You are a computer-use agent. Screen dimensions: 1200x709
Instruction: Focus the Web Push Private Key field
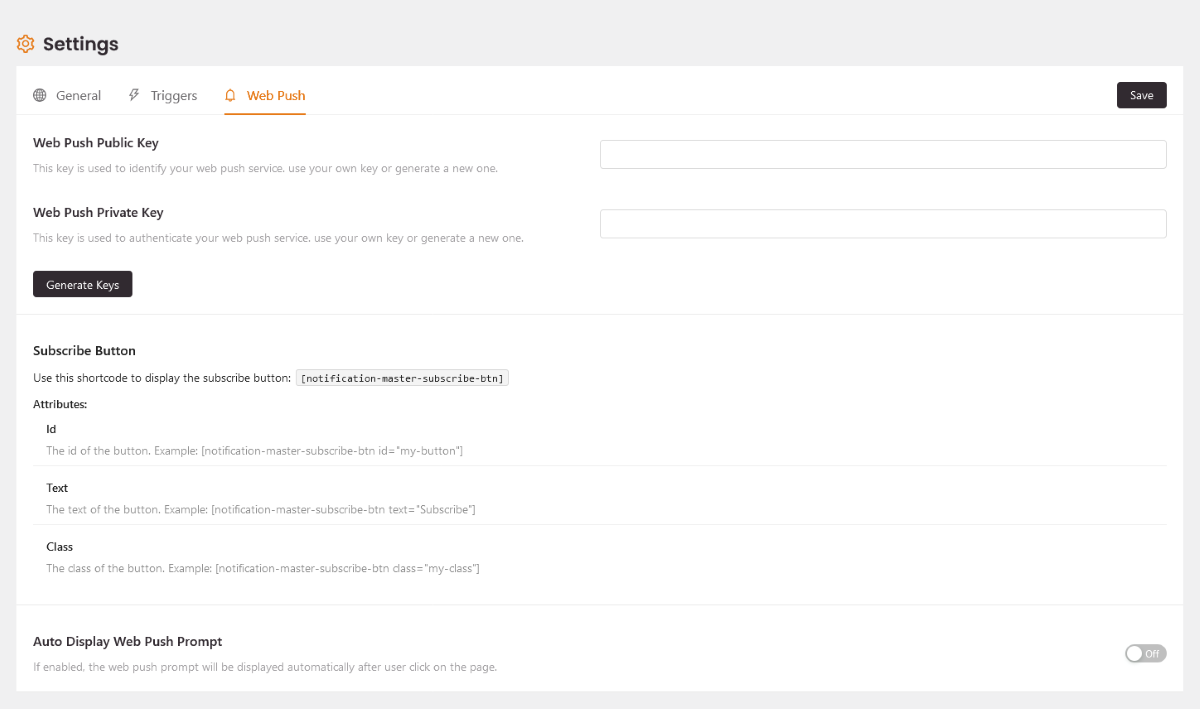883,223
